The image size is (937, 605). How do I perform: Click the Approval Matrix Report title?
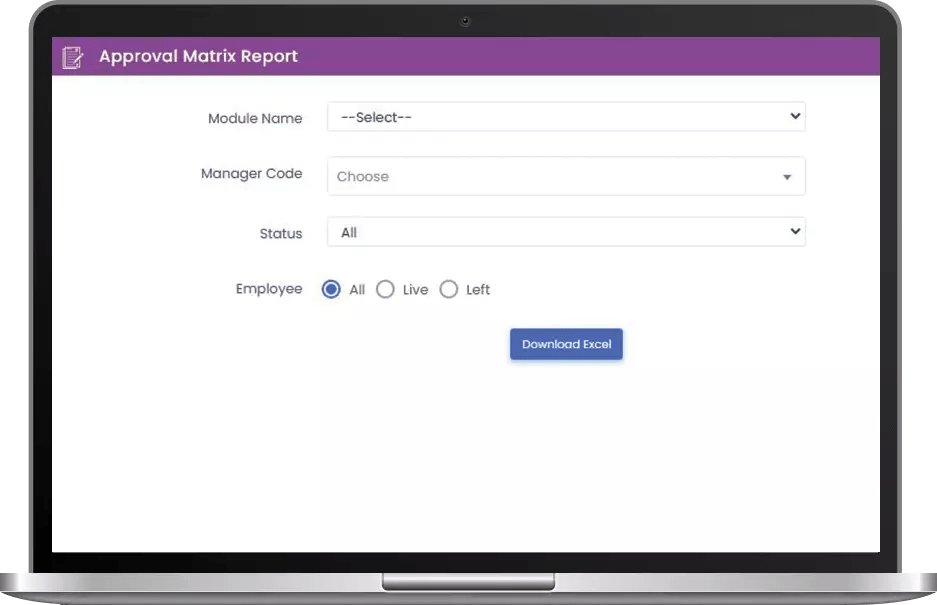197,57
